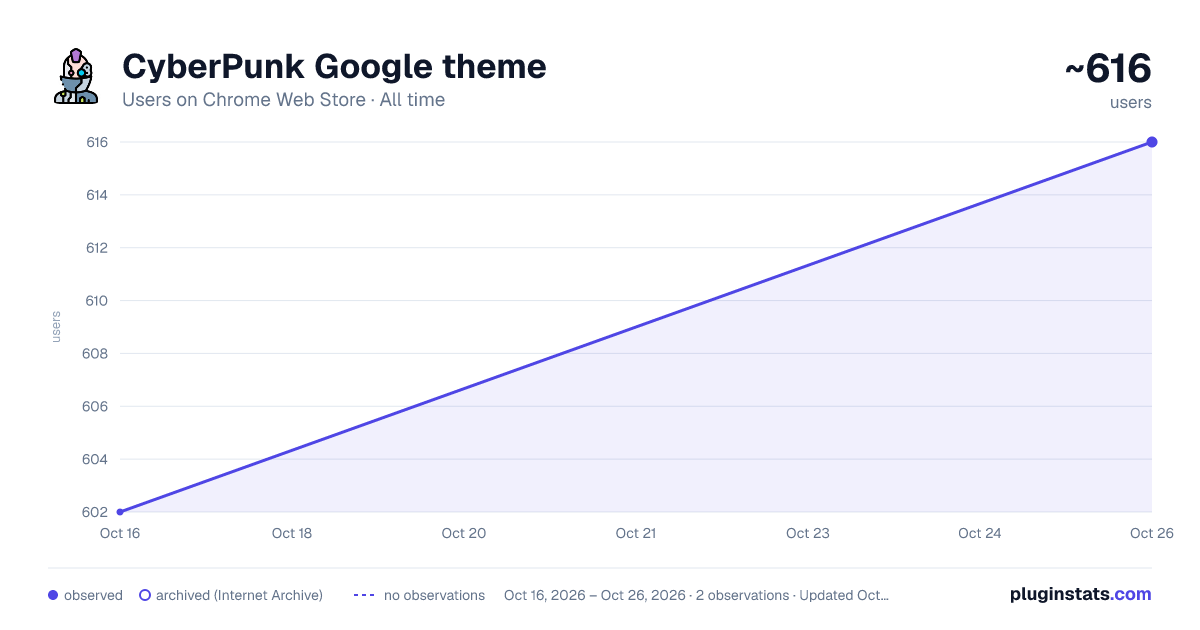The width and height of the screenshot is (1200, 630).
Task: Click the archived (Internet Archive) legend label
Action: (x=239, y=595)
